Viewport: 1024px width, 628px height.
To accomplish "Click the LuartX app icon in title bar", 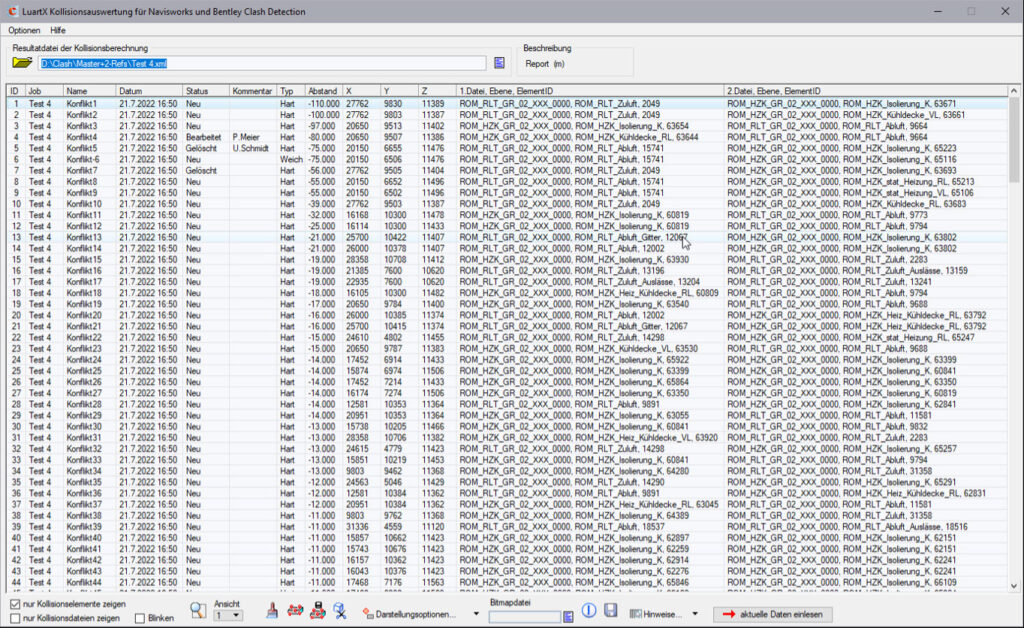I will [12, 11].
